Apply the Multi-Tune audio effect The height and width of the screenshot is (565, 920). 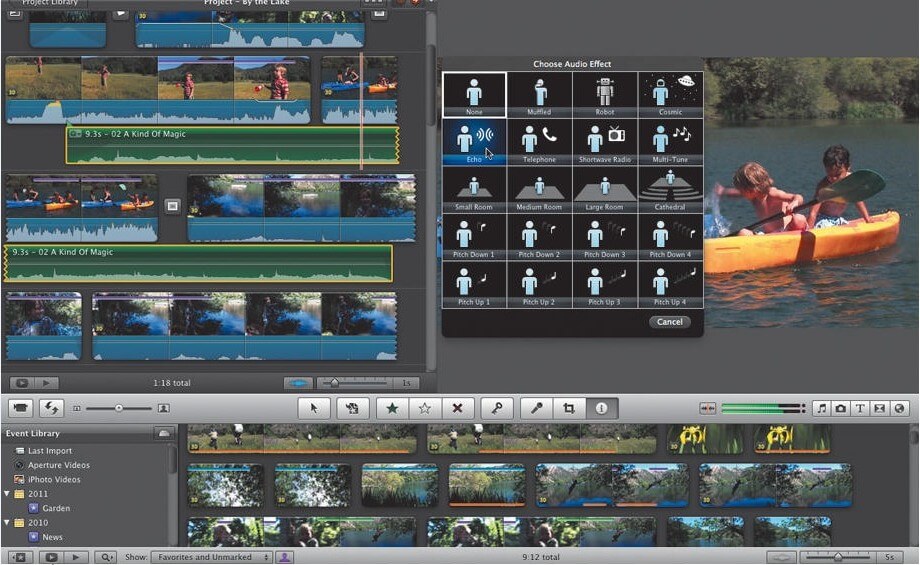click(x=670, y=142)
